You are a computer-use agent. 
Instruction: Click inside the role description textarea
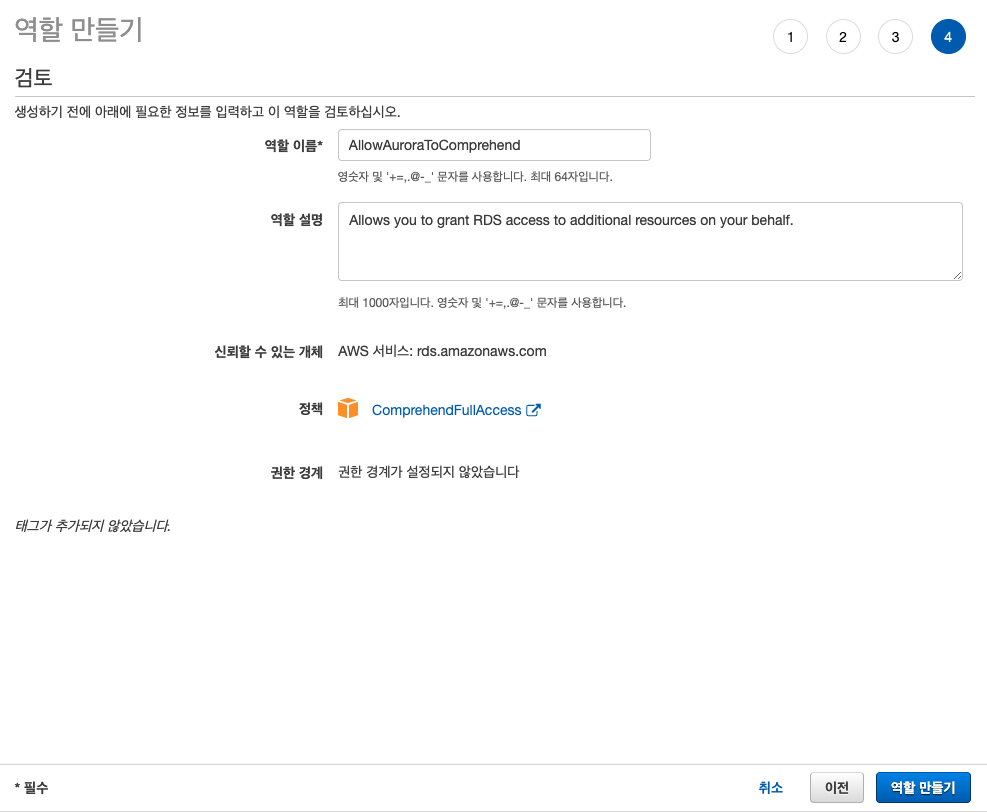point(650,241)
